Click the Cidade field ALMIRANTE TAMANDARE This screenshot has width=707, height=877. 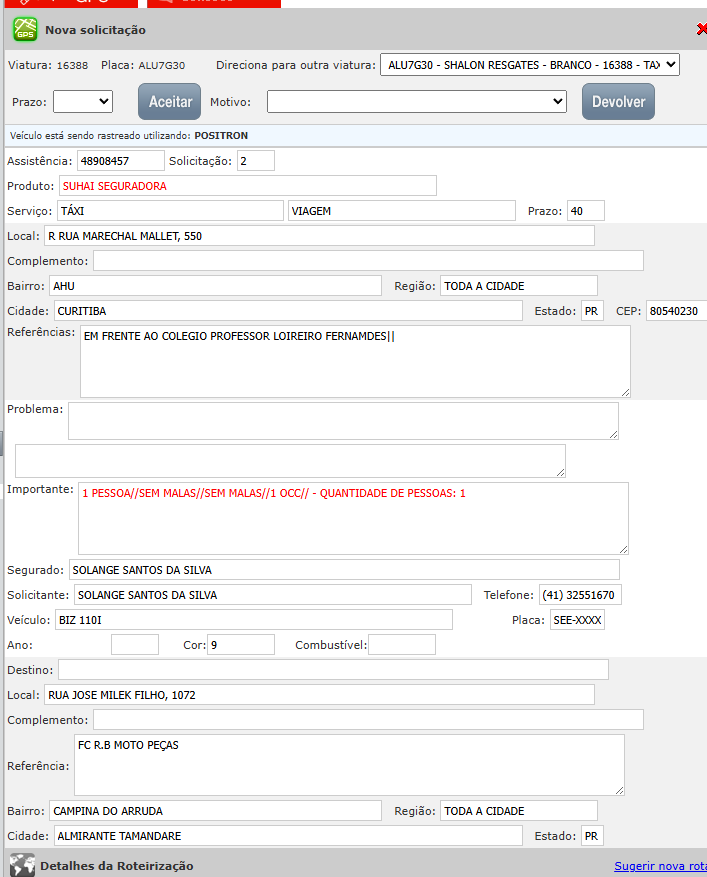(x=288, y=836)
